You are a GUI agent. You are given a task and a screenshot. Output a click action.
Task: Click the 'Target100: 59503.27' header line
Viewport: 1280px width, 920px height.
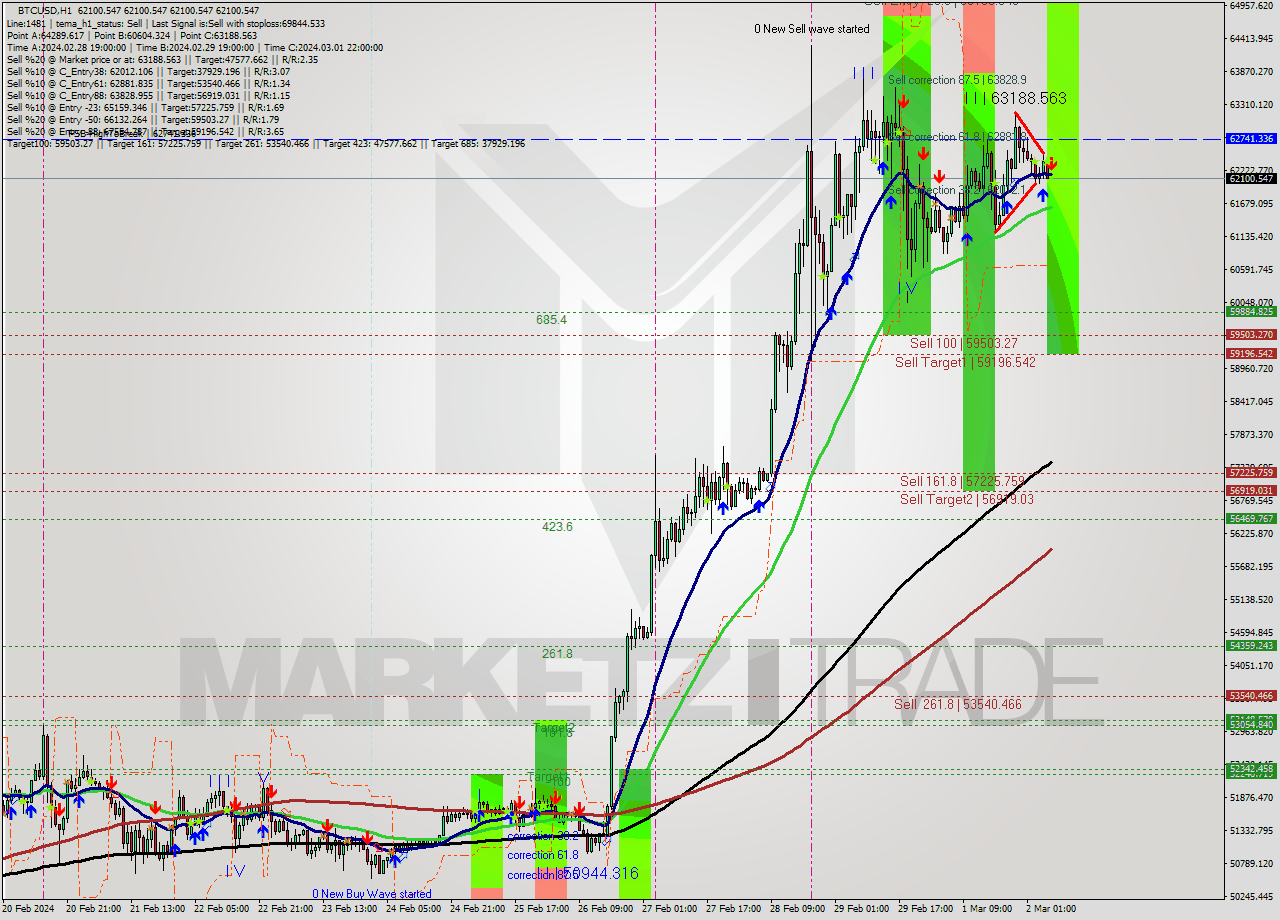(266, 143)
